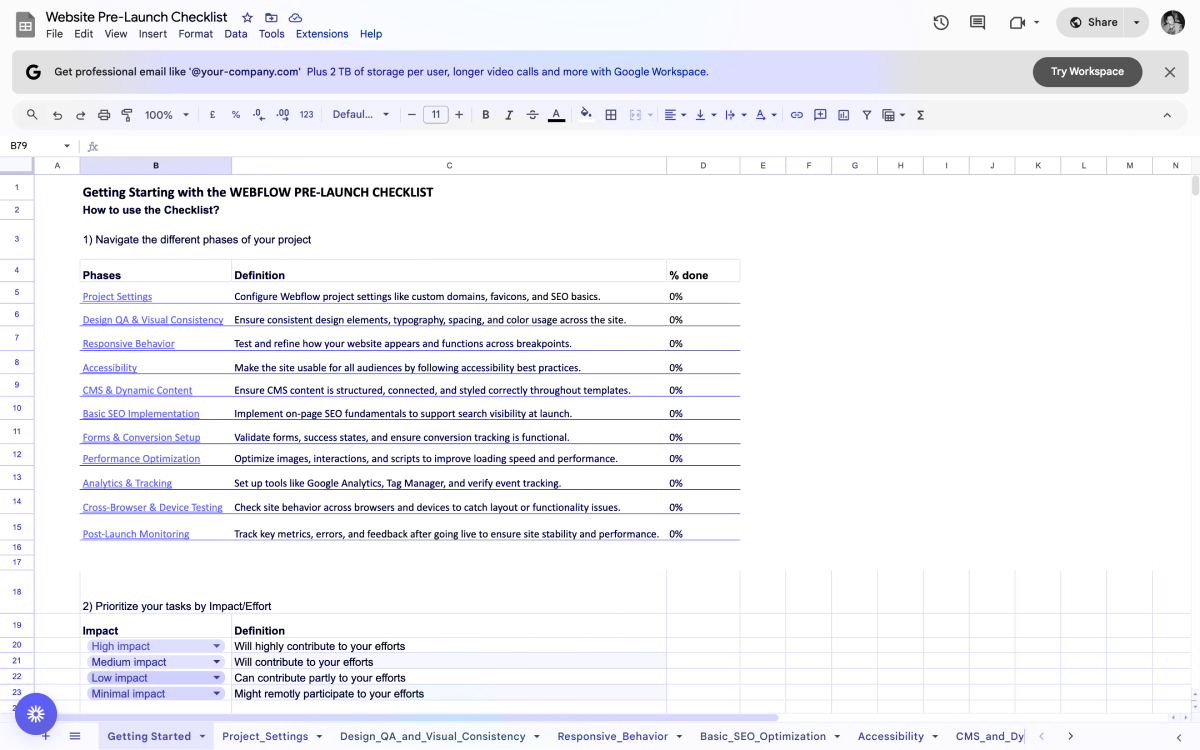Click the search menus magnifier icon
Image resolution: width=1200 pixels, height=750 pixels.
point(32,115)
